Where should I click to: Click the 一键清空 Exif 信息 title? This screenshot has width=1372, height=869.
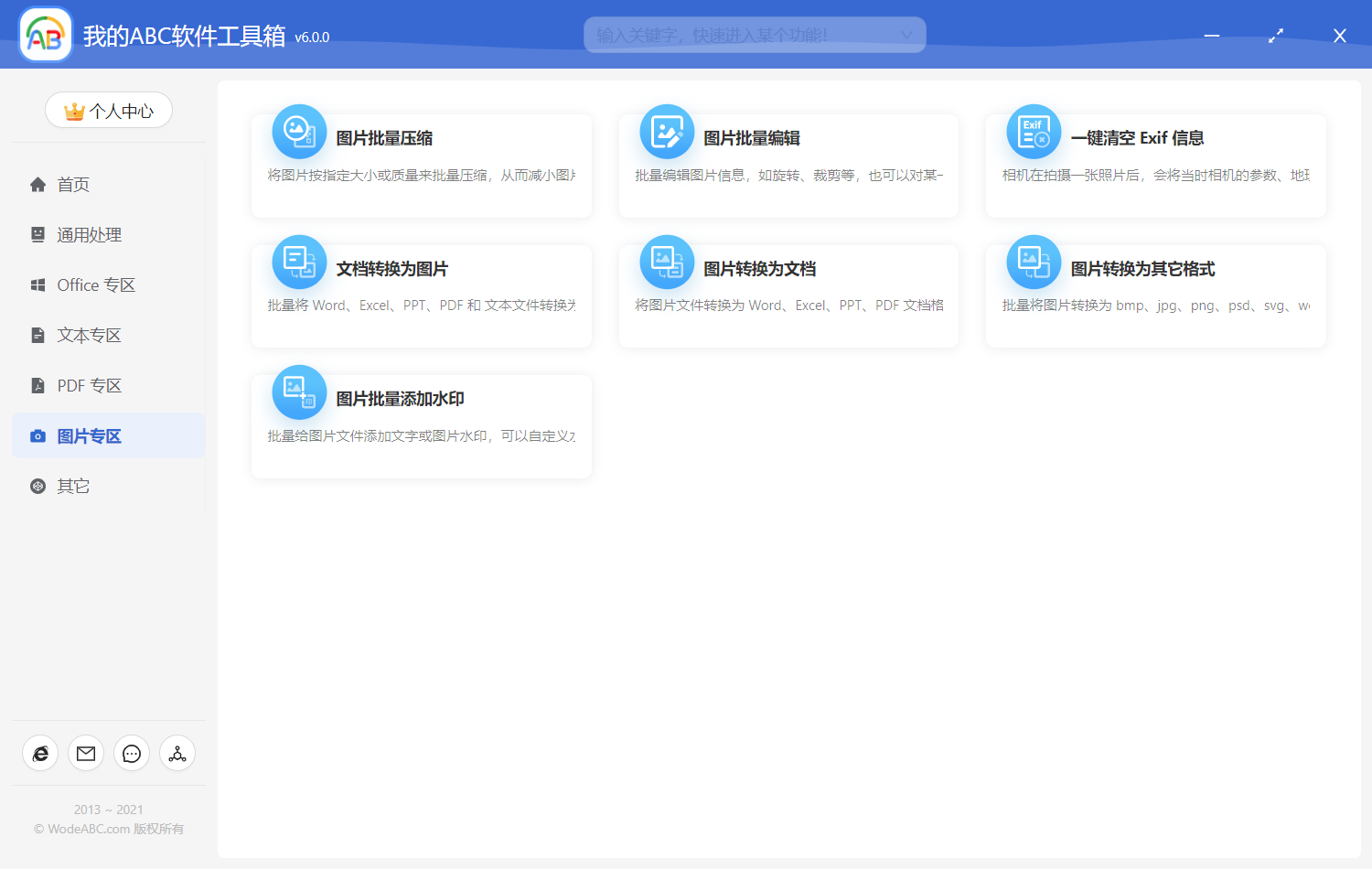coord(1137,138)
